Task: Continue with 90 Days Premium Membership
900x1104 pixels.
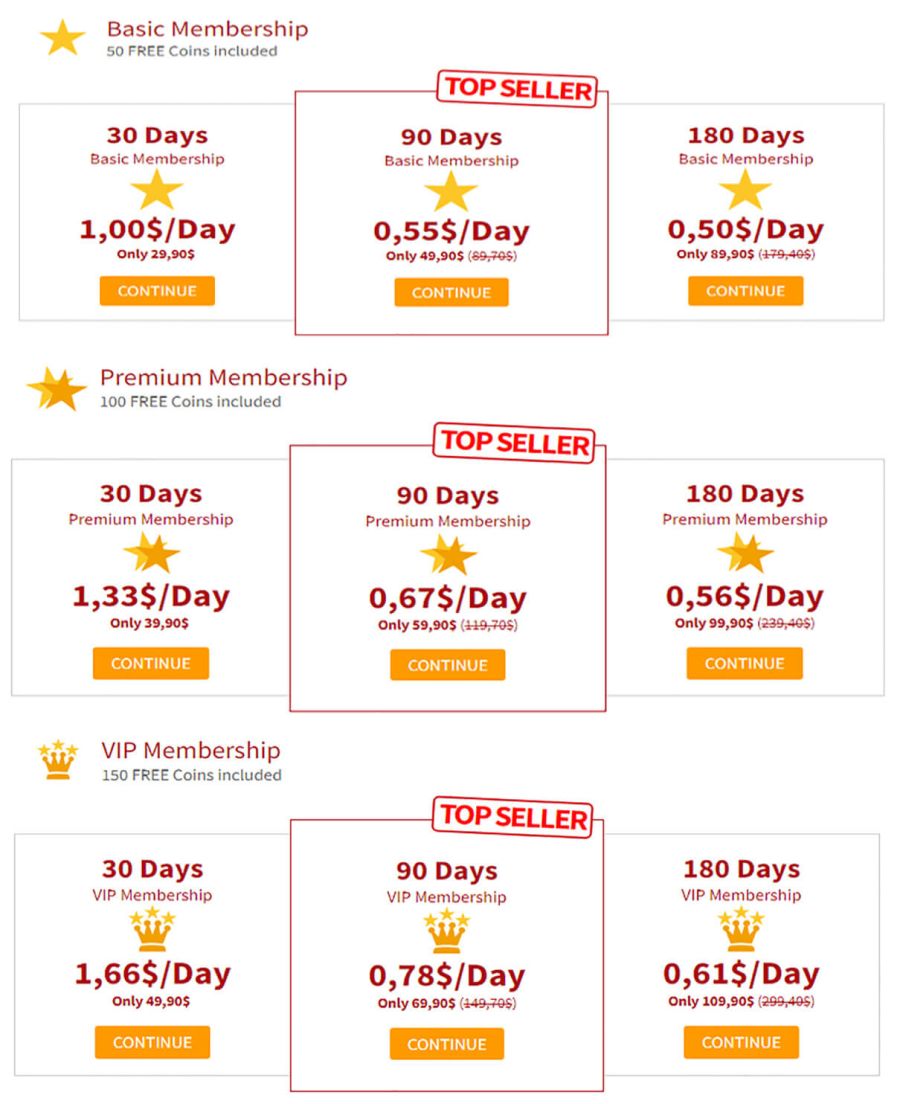Action: click(x=448, y=665)
